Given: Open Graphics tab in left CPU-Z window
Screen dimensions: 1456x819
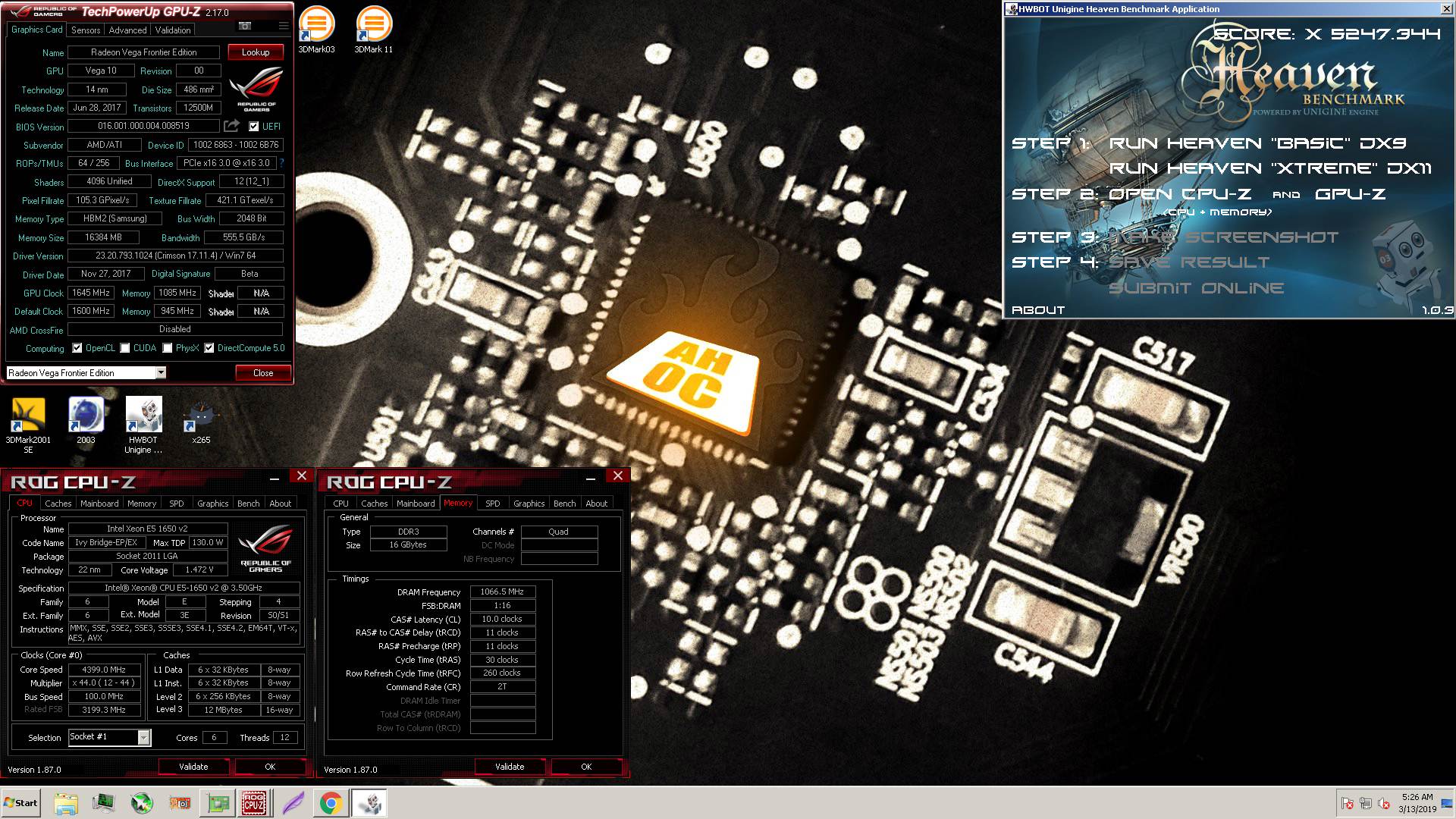Looking at the screenshot, I should click(x=212, y=504).
